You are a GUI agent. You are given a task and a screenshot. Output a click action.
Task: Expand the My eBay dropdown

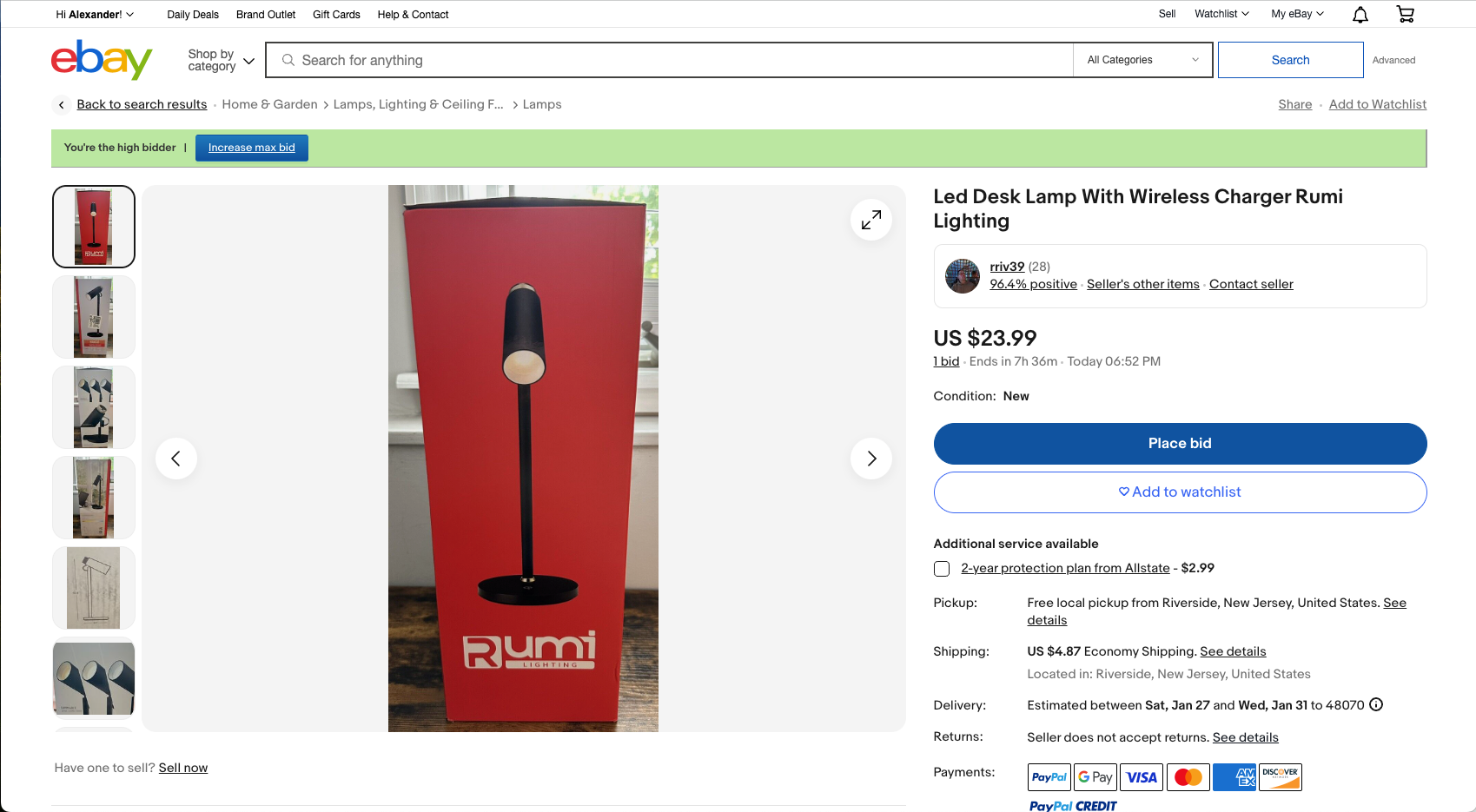click(x=1297, y=14)
